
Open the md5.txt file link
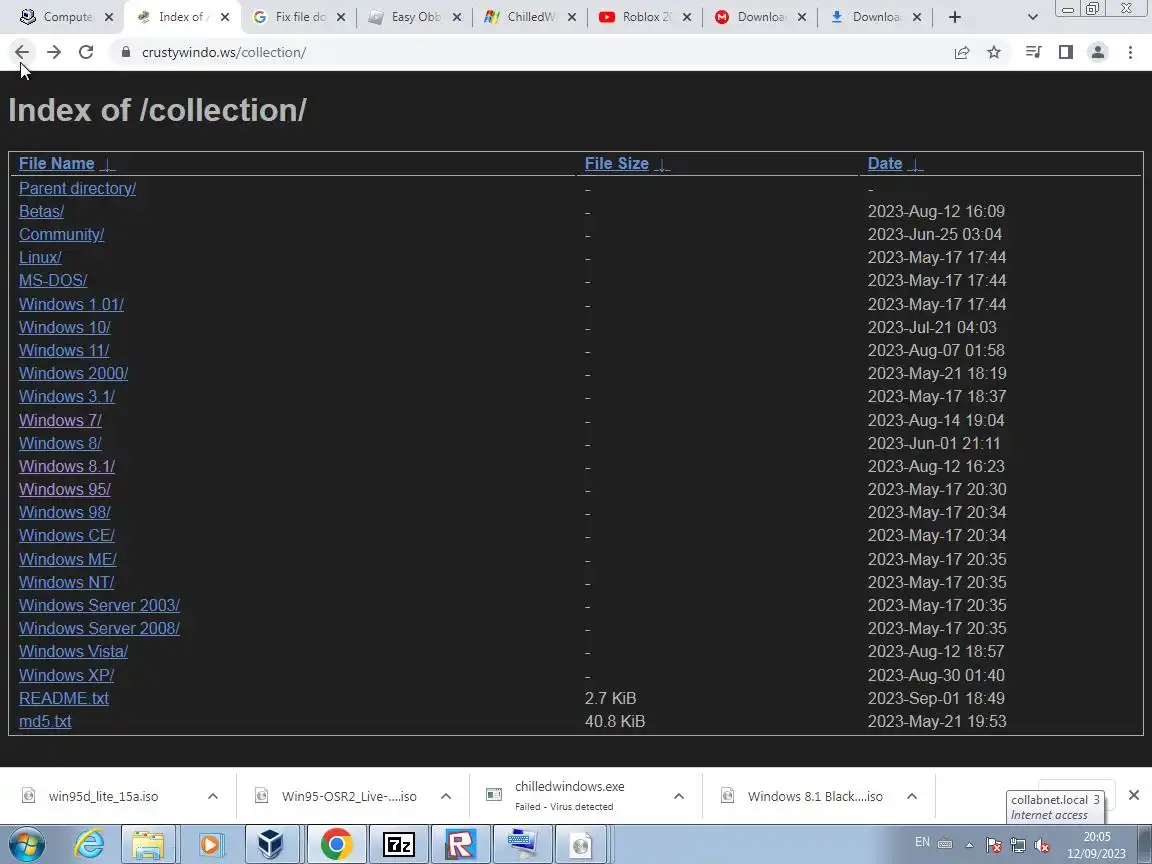point(45,721)
